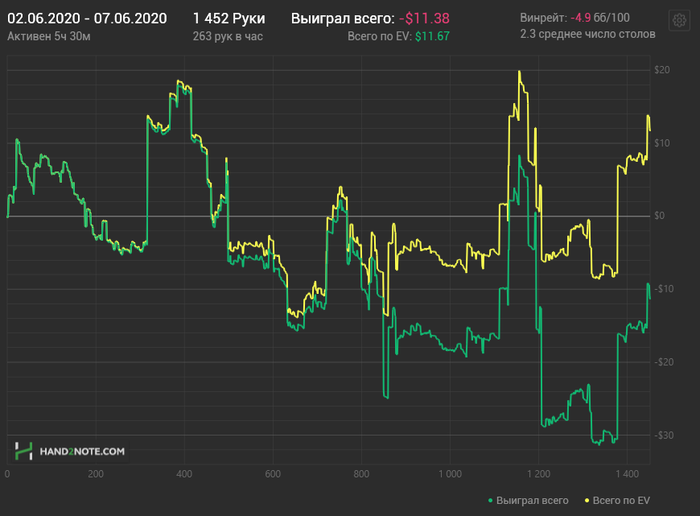Click the 1 200 x-axis label
700x516 pixels.
[538, 474]
